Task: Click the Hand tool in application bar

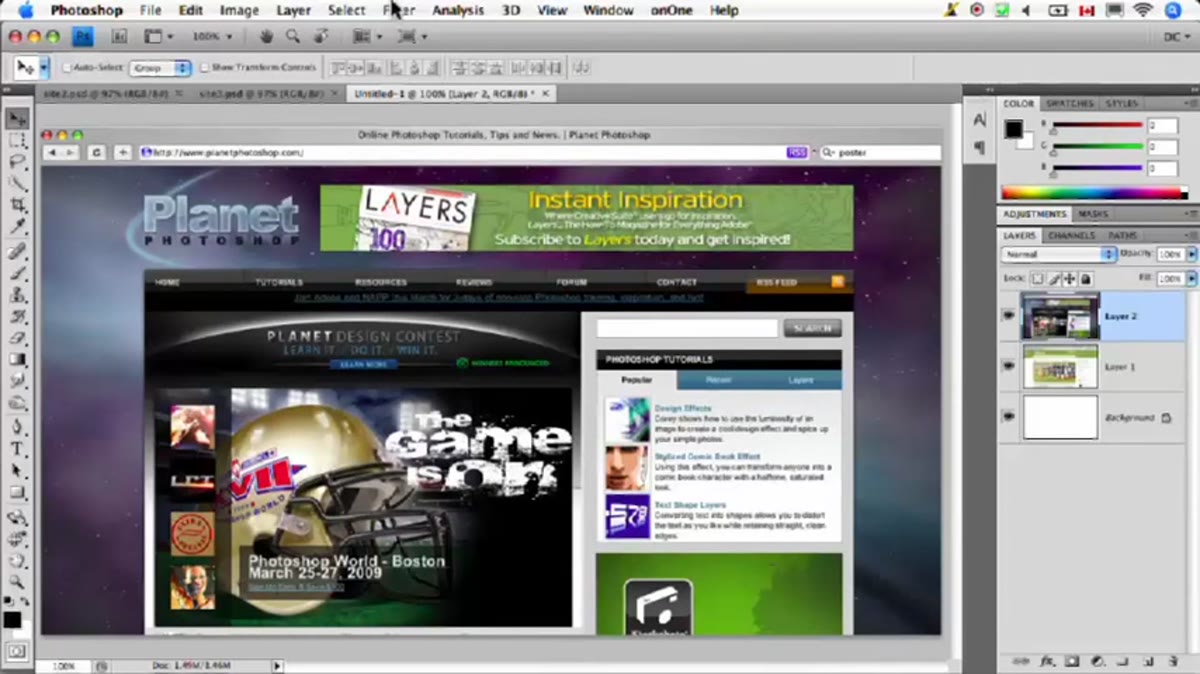Action: tap(266, 36)
